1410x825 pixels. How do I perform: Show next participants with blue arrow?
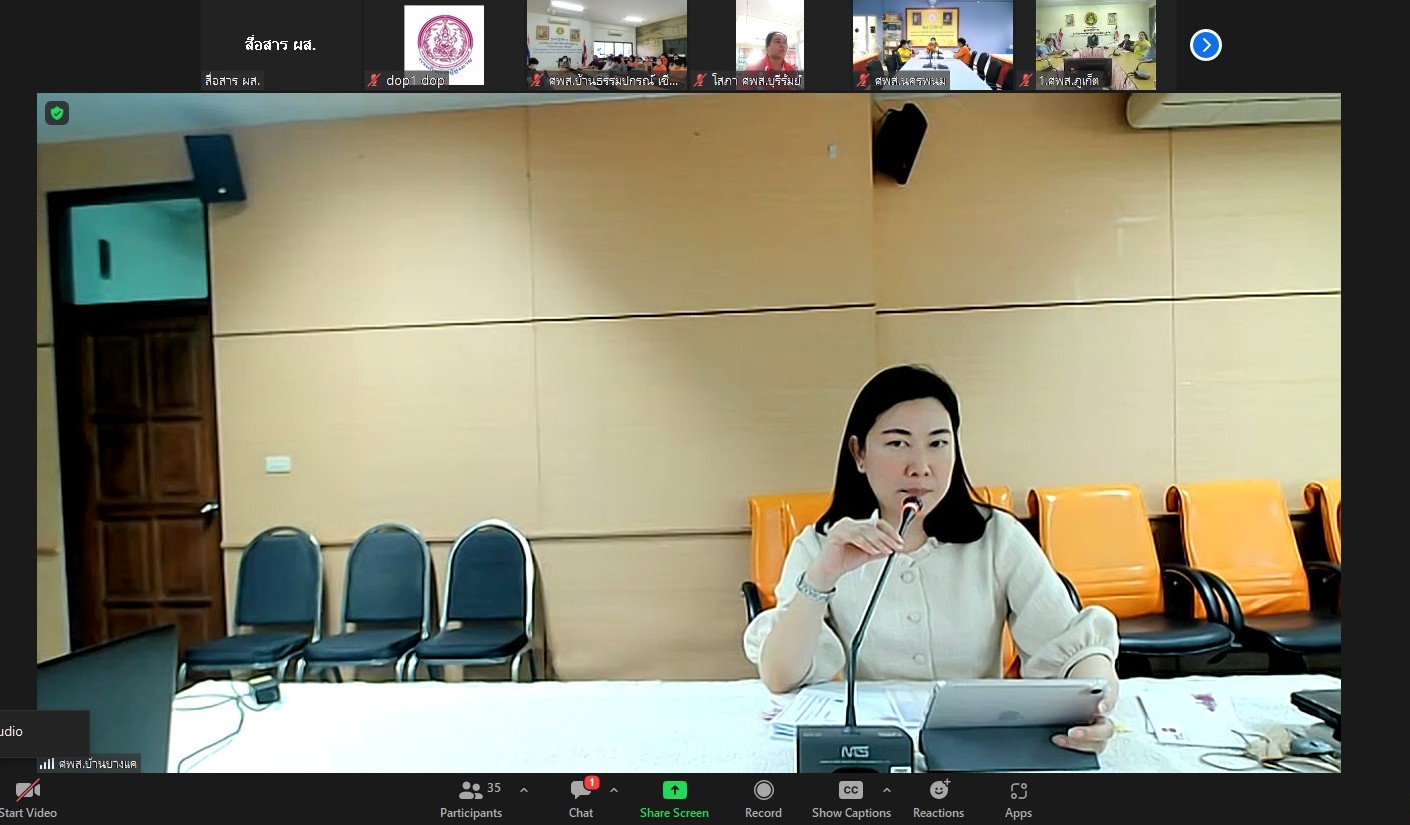1205,45
